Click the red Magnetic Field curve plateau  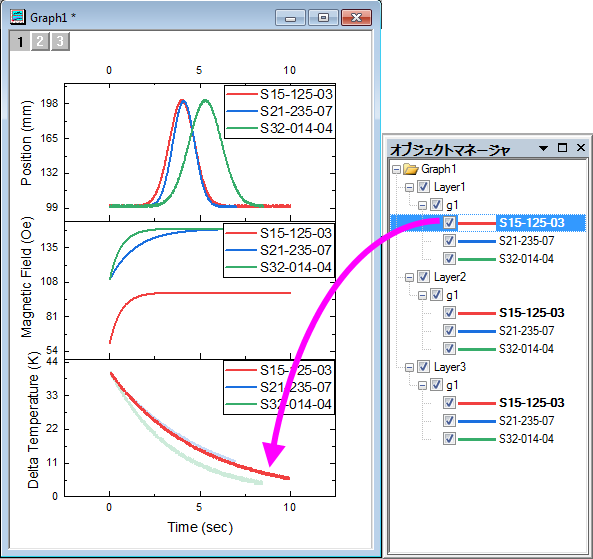pyautogui.click(x=222, y=293)
